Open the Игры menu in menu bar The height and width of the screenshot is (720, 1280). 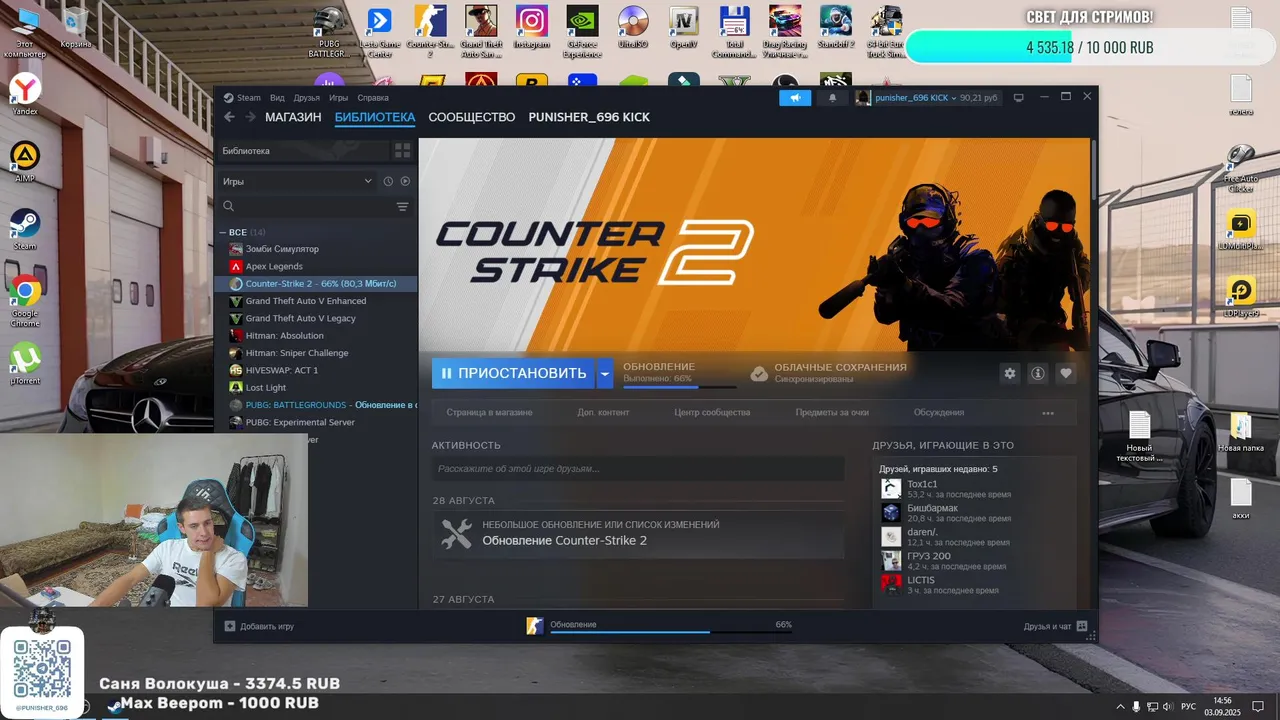click(339, 98)
